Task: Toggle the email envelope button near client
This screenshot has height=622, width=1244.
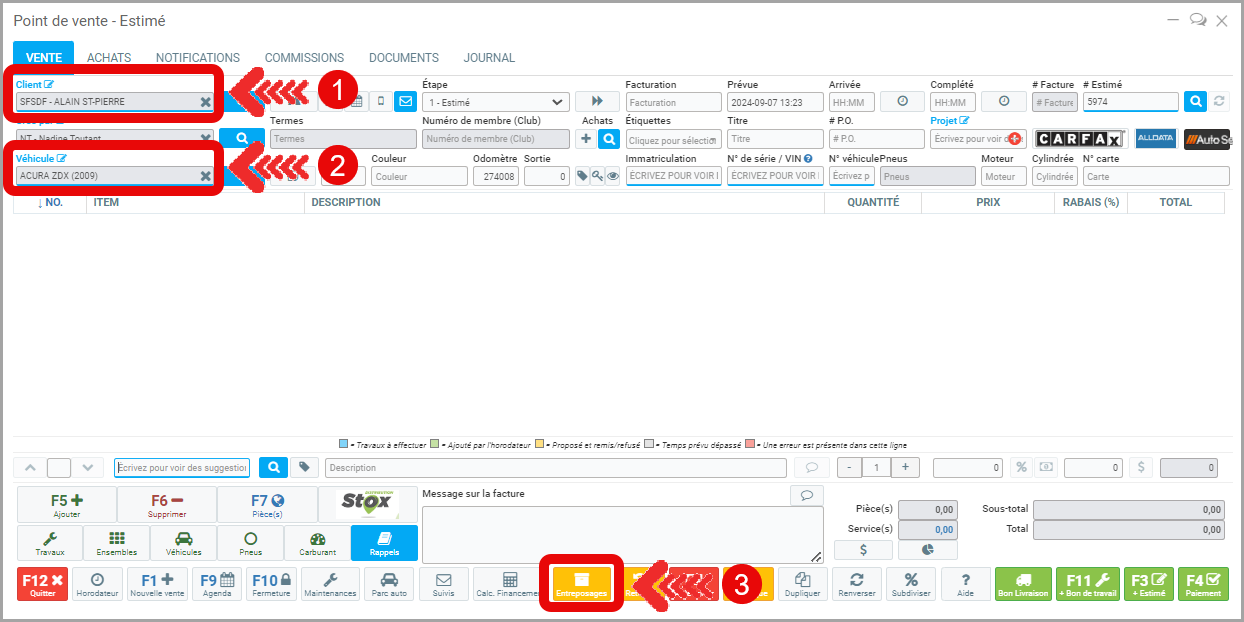Action: pos(405,101)
